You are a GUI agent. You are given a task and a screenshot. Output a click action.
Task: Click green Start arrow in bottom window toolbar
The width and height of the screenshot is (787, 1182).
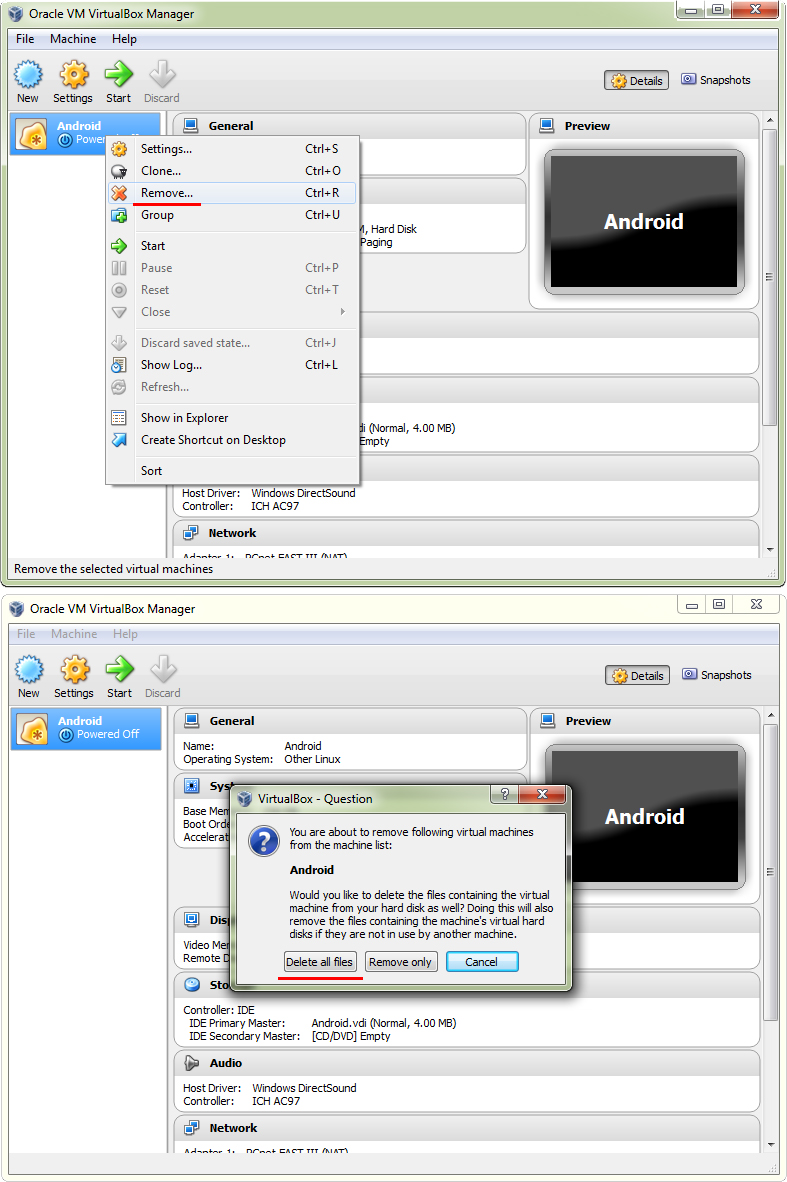click(119, 669)
